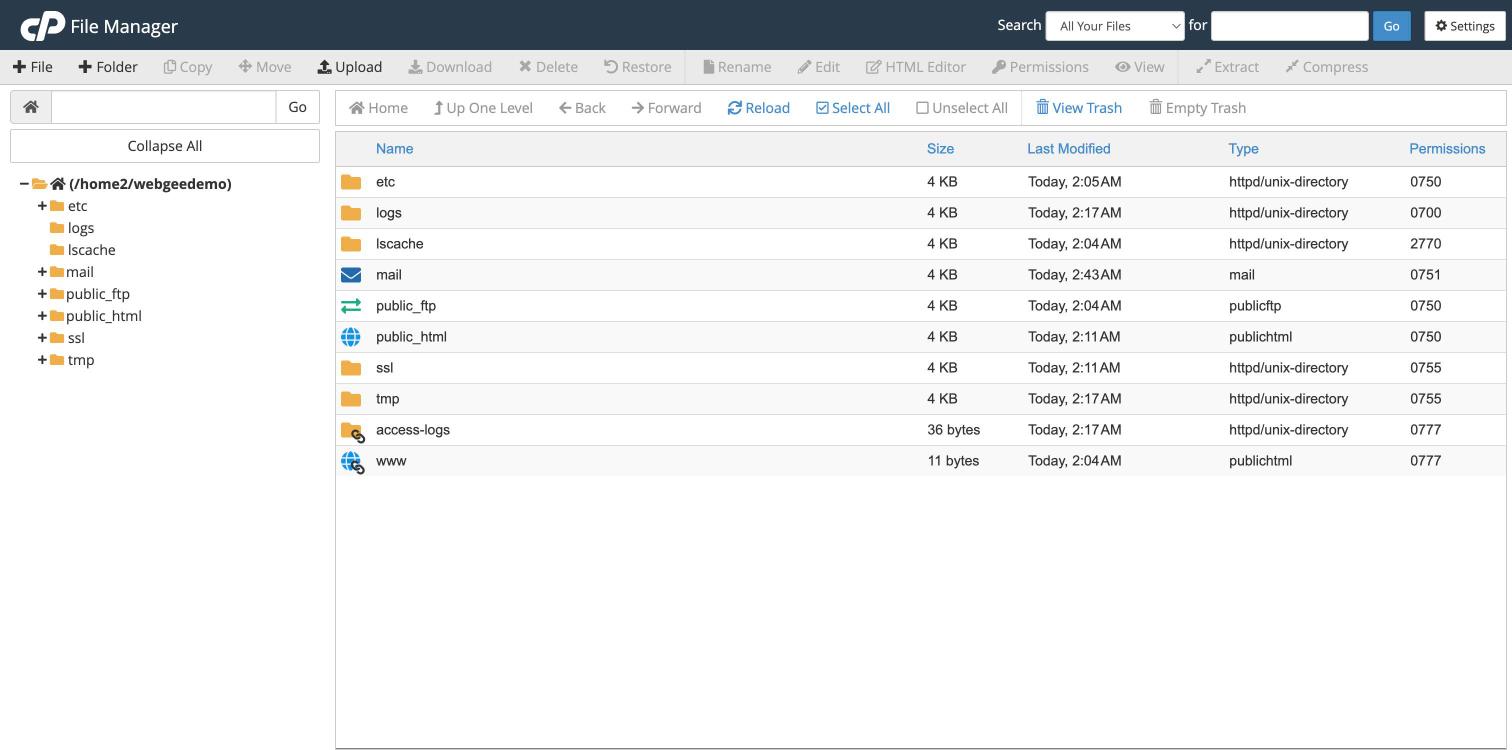
Task: Click the Delete toolbar button
Action: coord(548,67)
